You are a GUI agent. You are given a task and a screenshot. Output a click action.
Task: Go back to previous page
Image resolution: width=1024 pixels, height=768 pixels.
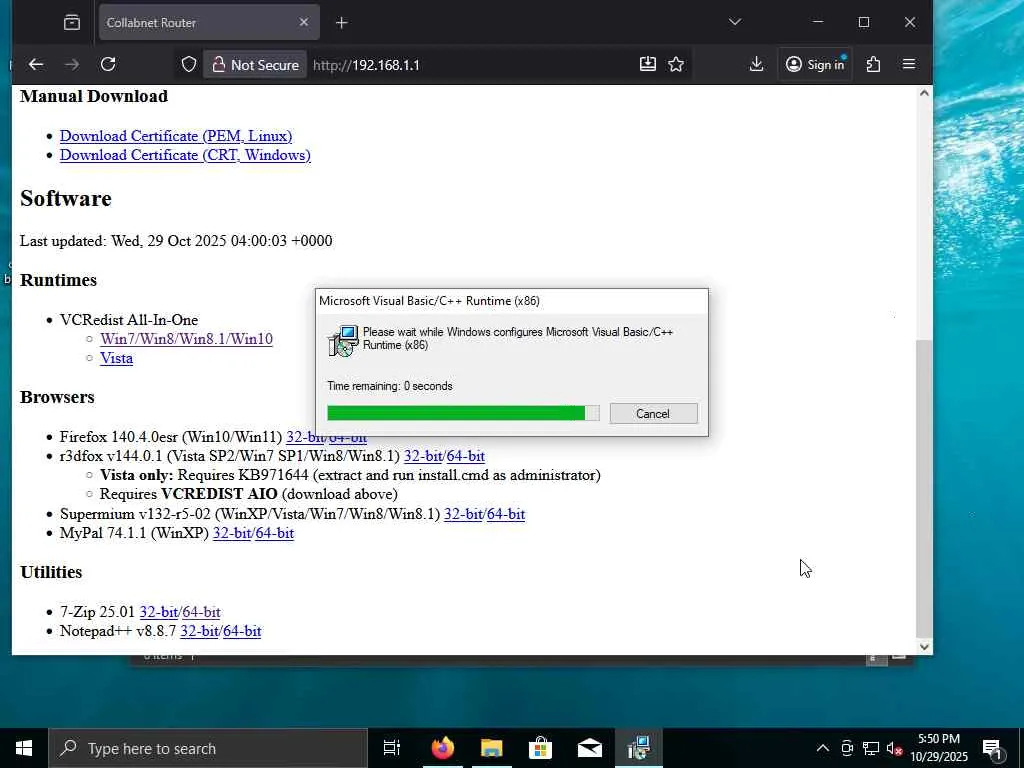point(36,64)
